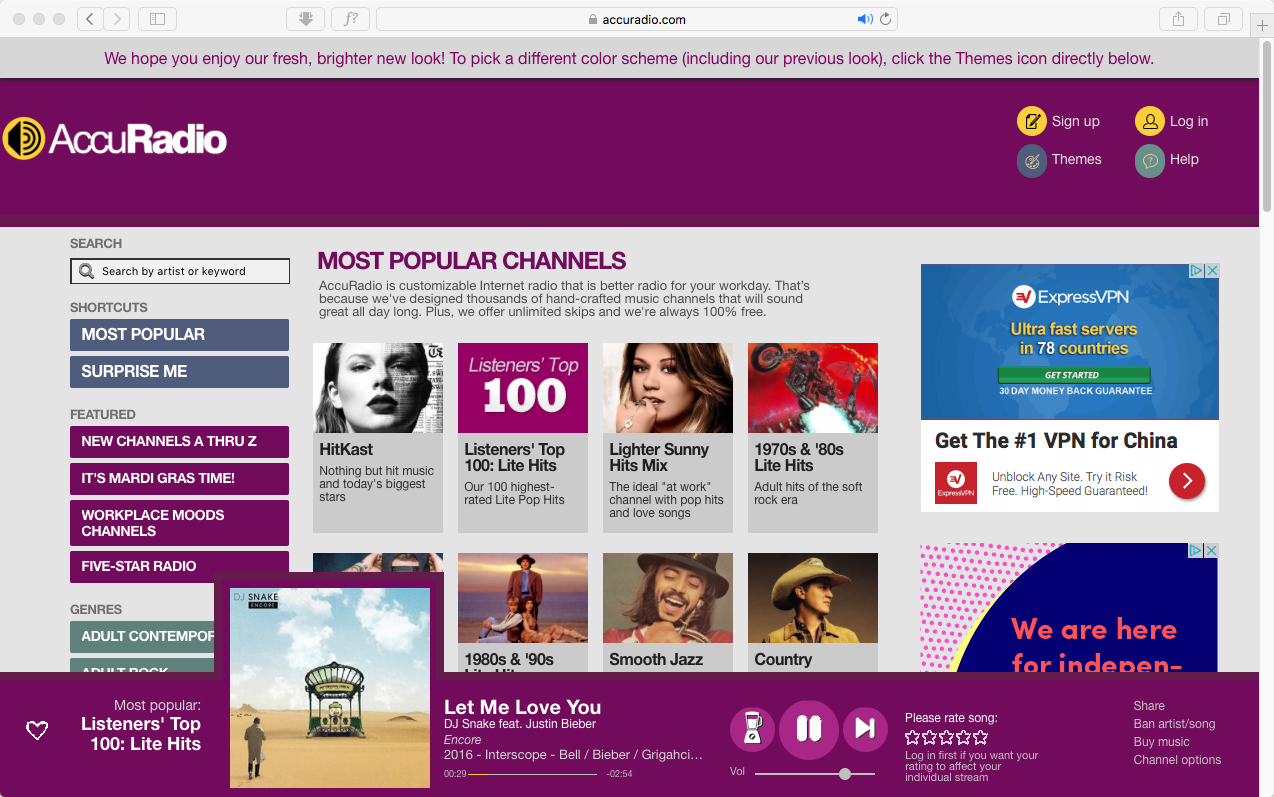Rate song with the fifth star

click(x=981, y=737)
